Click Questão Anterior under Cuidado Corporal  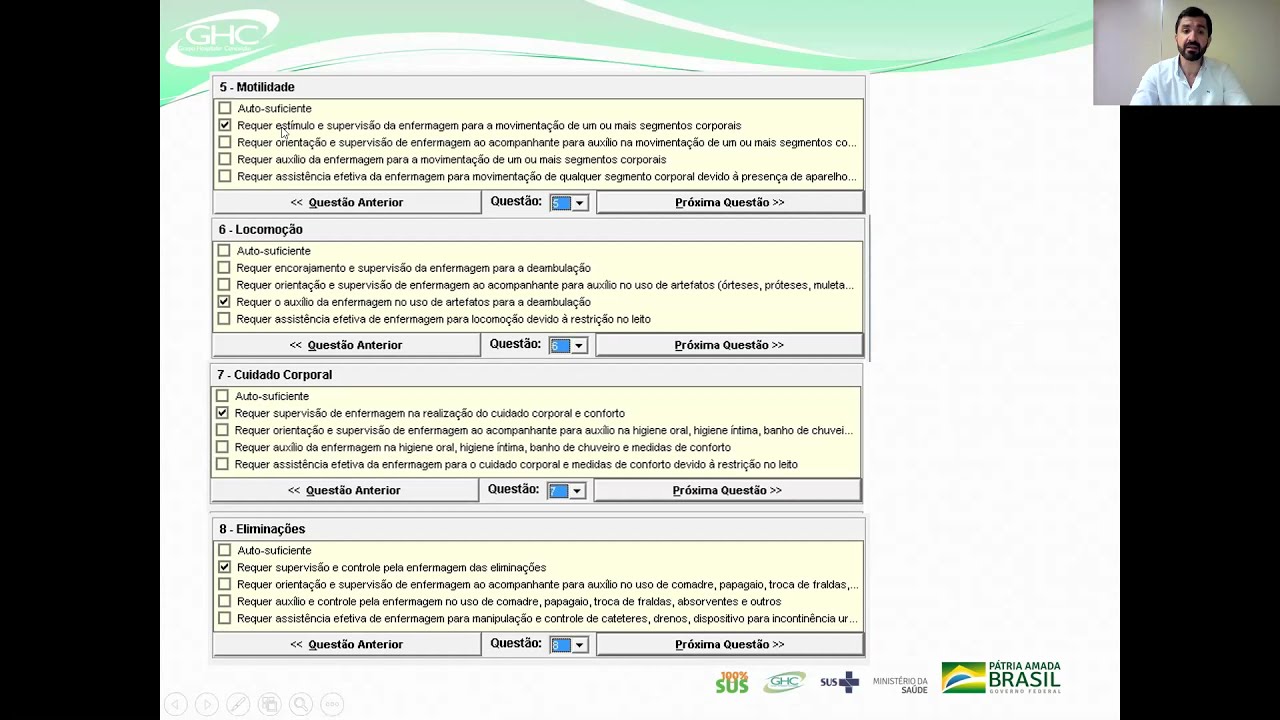click(x=344, y=490)
